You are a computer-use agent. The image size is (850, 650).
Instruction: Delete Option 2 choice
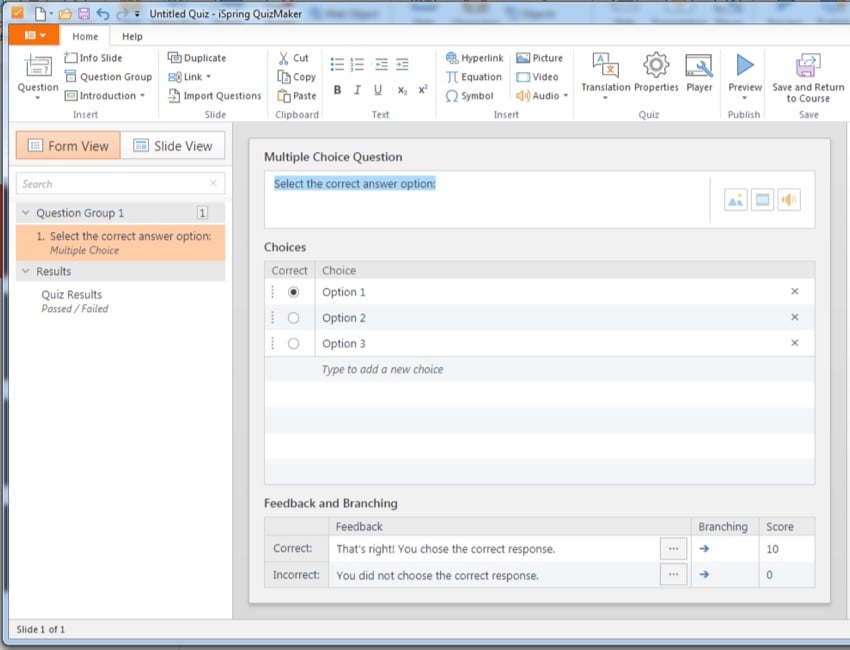795,318
